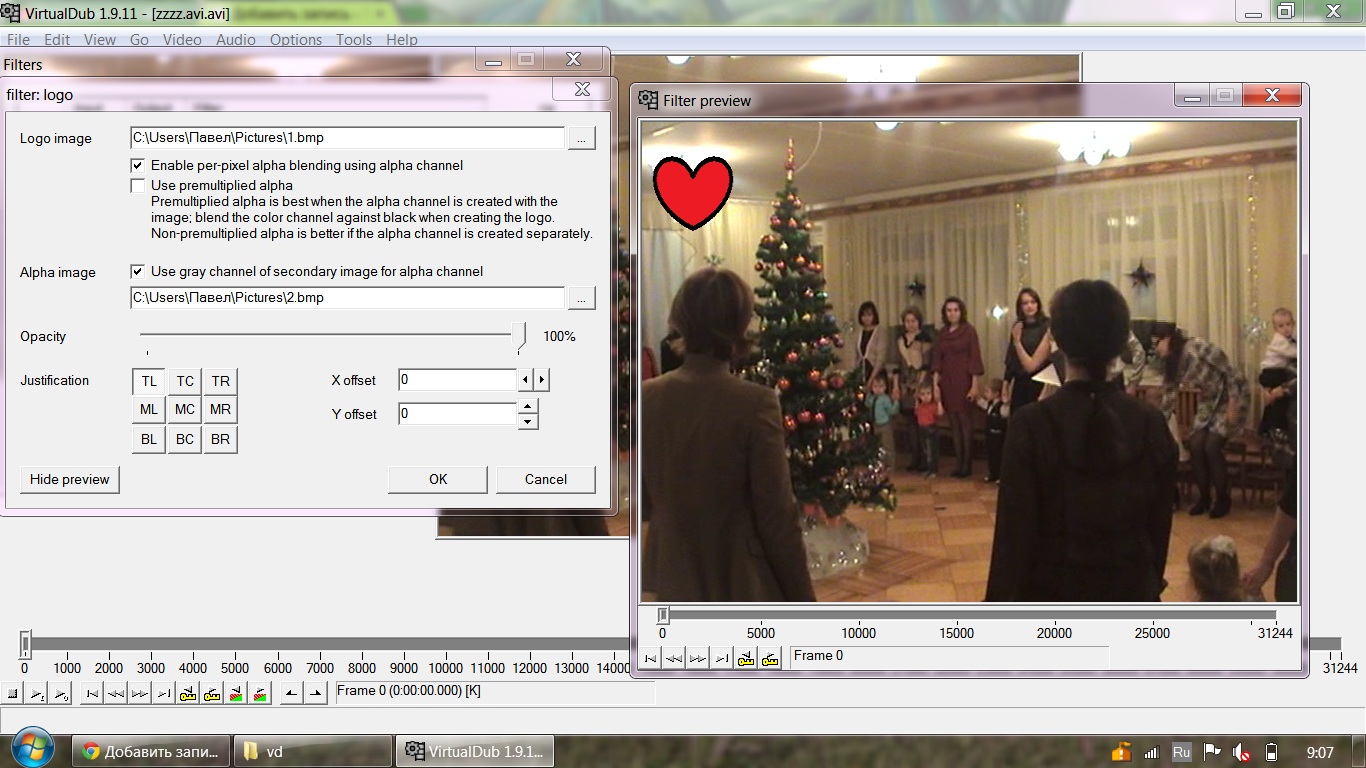Open the Video menu
This screenshot has height=768, width=1366.
(182, 40)
